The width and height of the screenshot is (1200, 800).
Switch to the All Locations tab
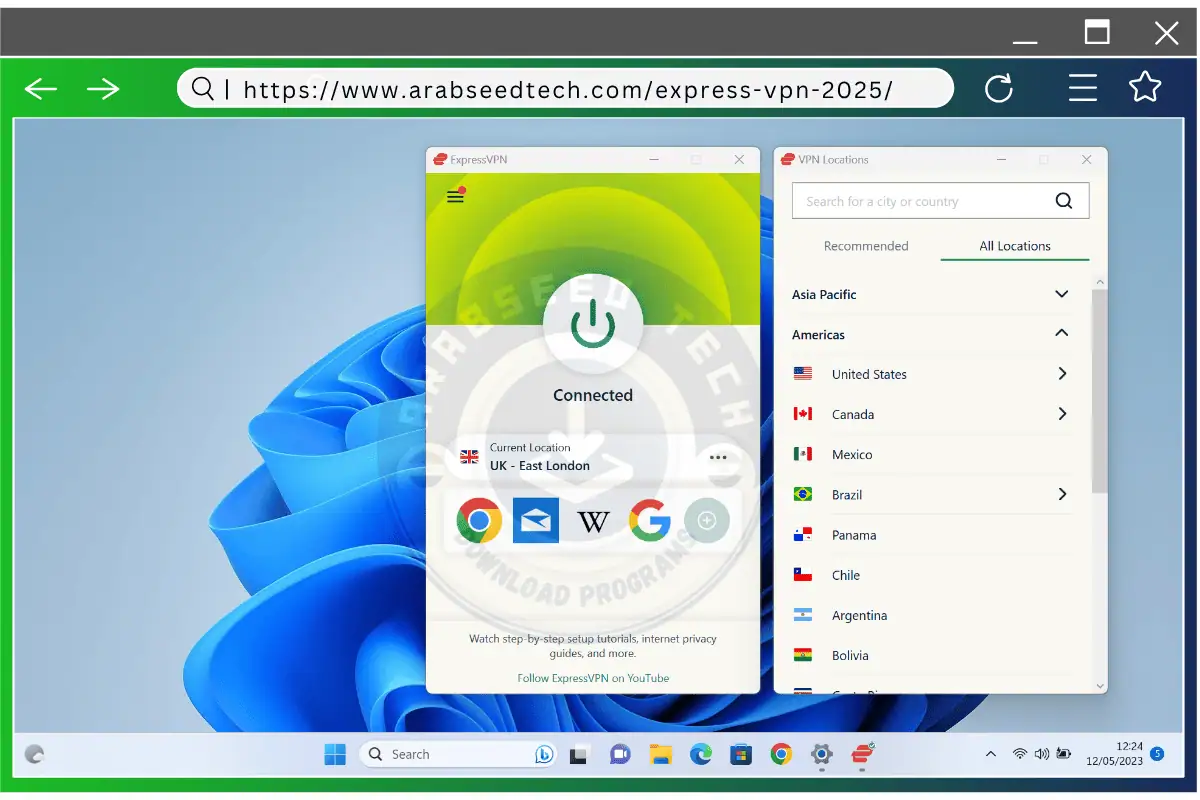coord(1014,246)
